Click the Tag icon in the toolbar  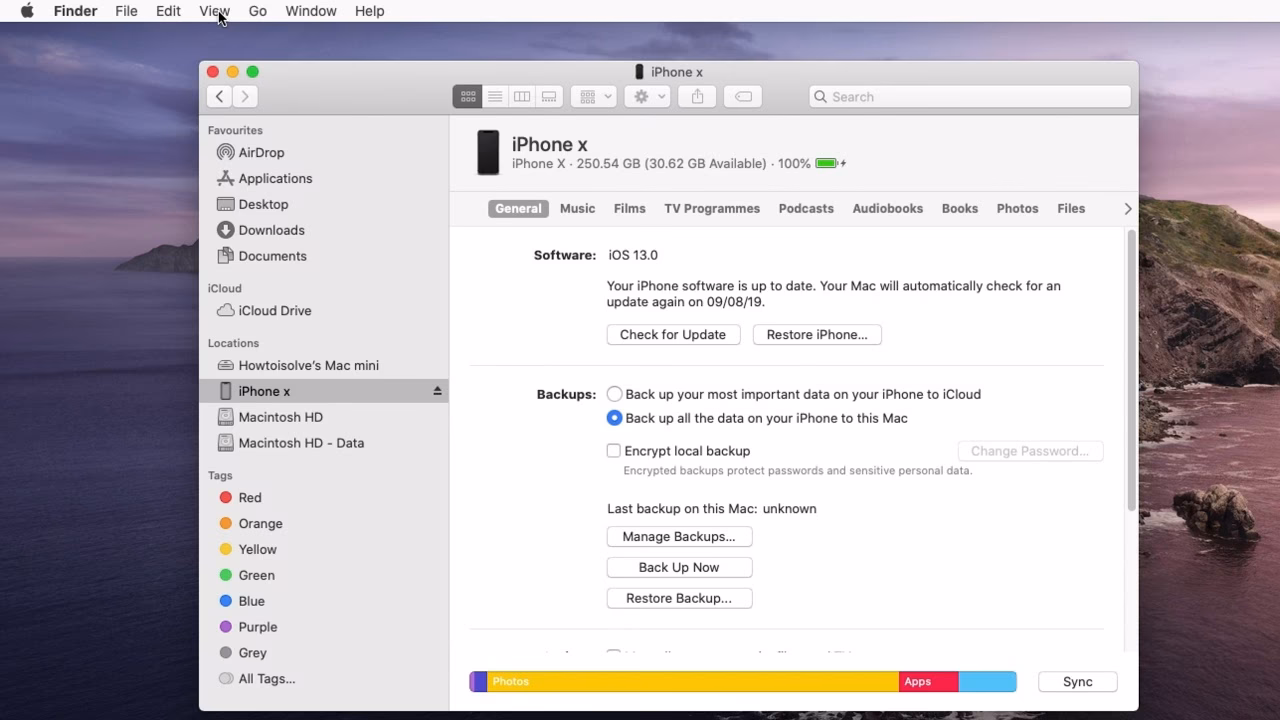(x=742, y=96)
